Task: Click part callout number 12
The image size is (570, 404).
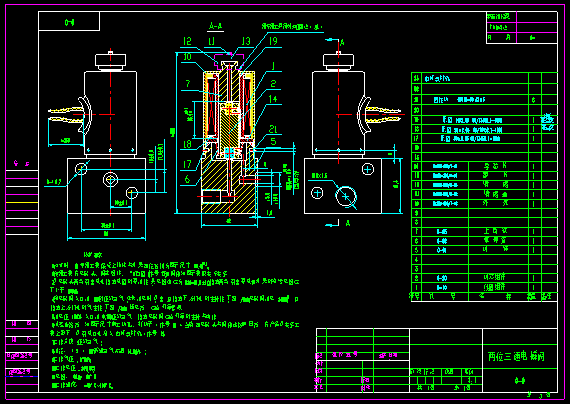Action: click(x=187, y=41)
